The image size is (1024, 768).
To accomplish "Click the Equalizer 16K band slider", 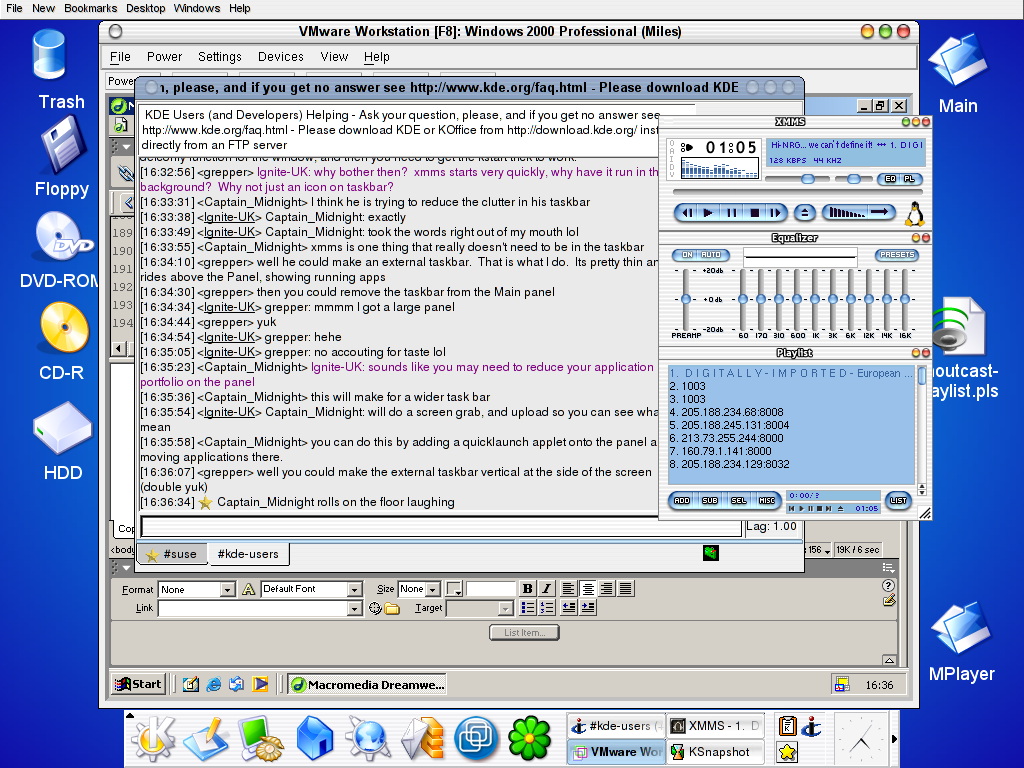I will click(x=905, y=299).
